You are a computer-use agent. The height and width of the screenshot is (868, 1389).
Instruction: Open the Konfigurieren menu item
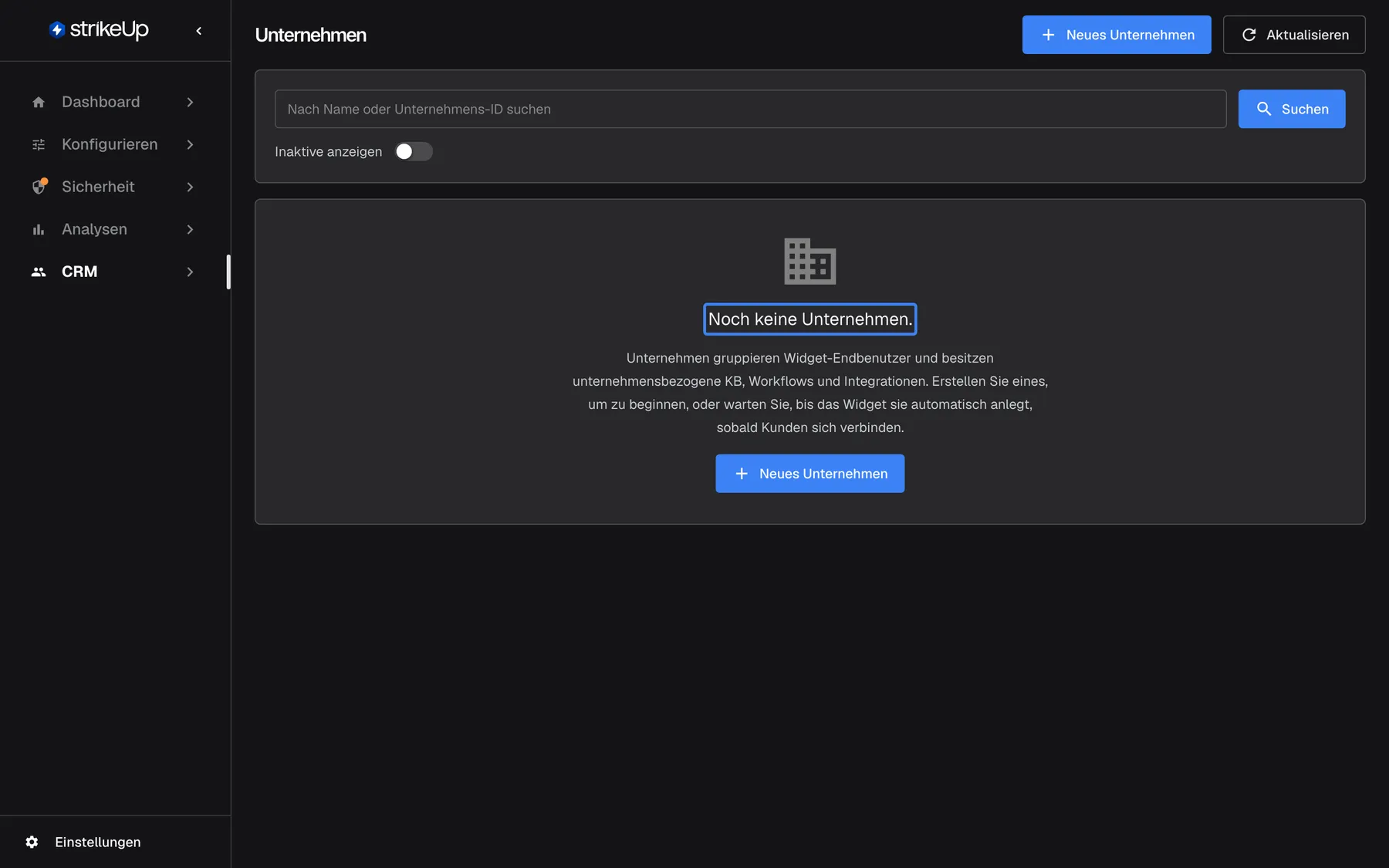pyautogui.click(x=114, y=144)
